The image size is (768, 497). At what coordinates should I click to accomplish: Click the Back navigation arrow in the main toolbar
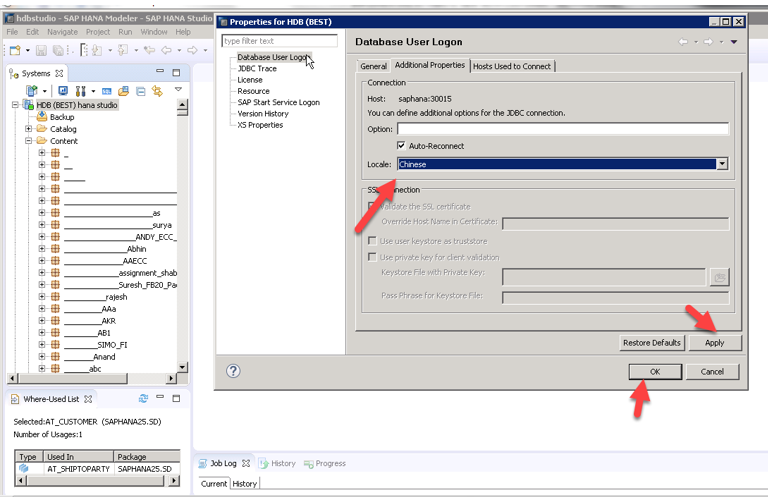click(x=167, y=50)
